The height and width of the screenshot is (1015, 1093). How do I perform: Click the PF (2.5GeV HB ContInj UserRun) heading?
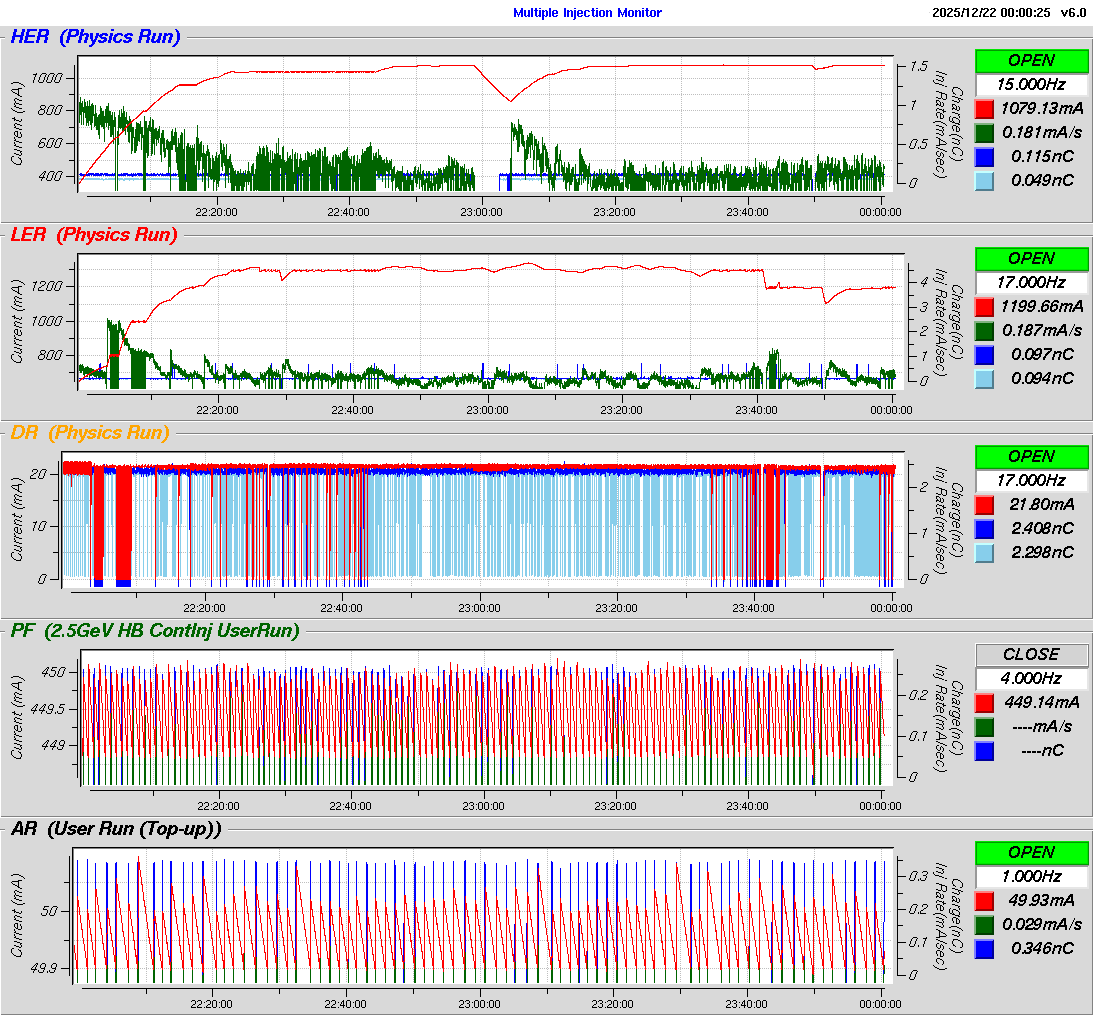click(155, 631)
